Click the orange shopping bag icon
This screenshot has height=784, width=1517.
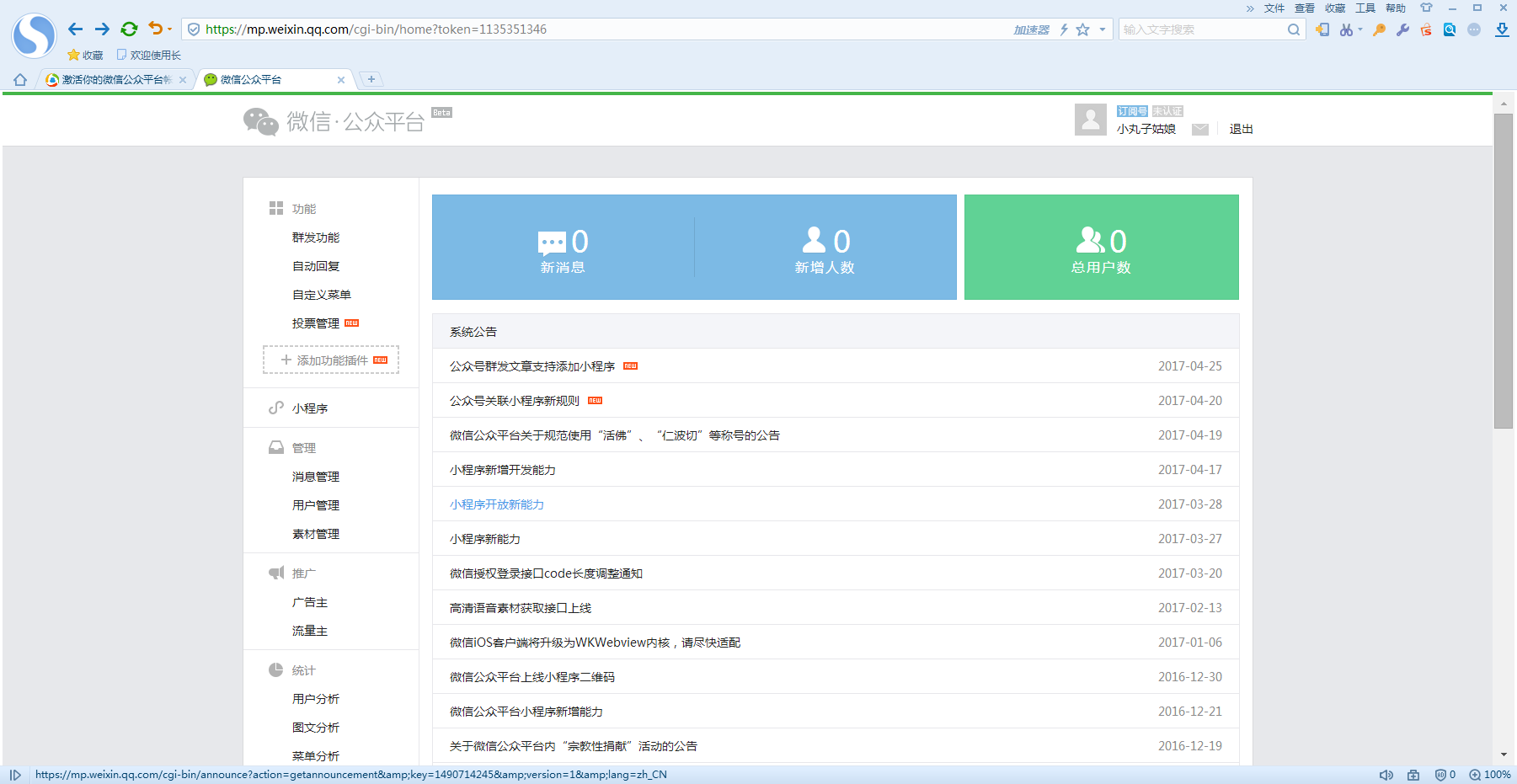pos(1426,29)
